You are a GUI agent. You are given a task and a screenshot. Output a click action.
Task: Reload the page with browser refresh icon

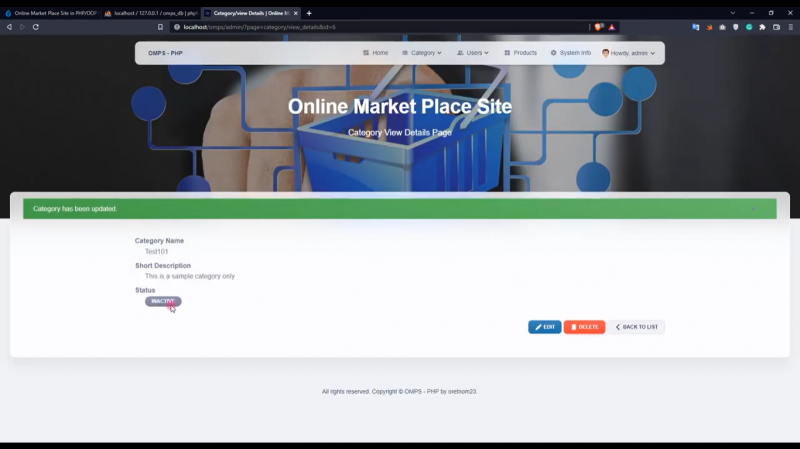pyautogui.click(x=36, y=27)
